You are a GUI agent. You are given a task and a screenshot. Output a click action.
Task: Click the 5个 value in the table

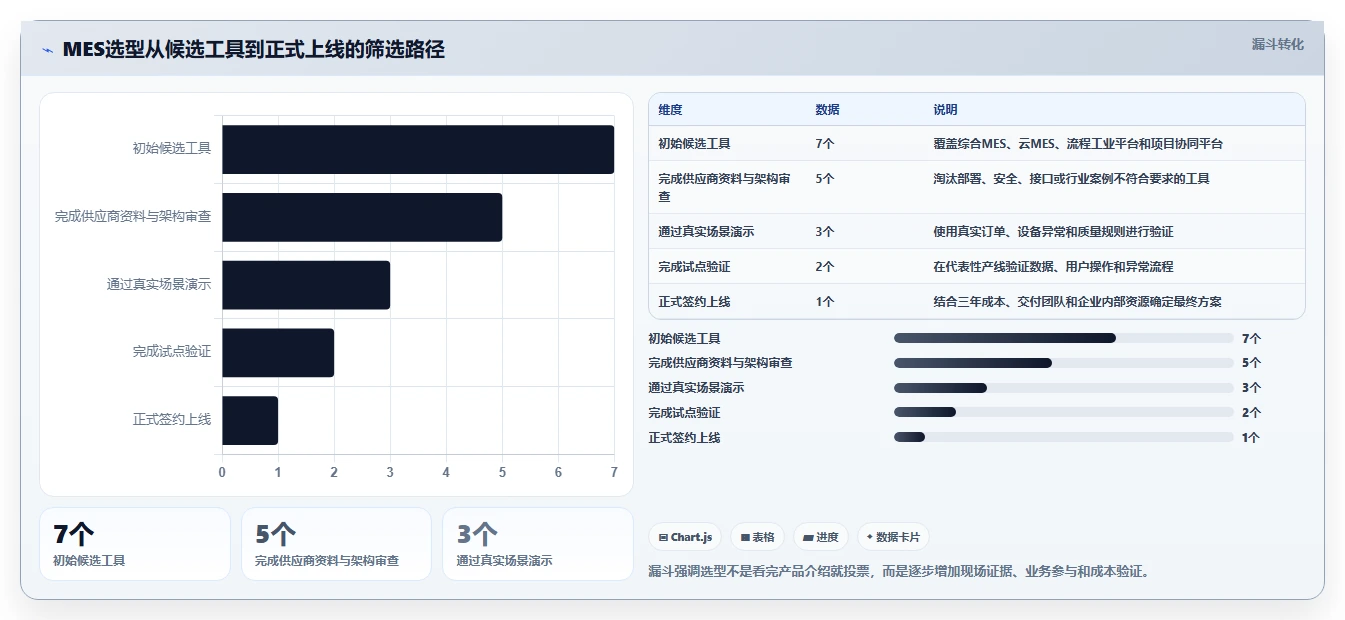point(825,179)
